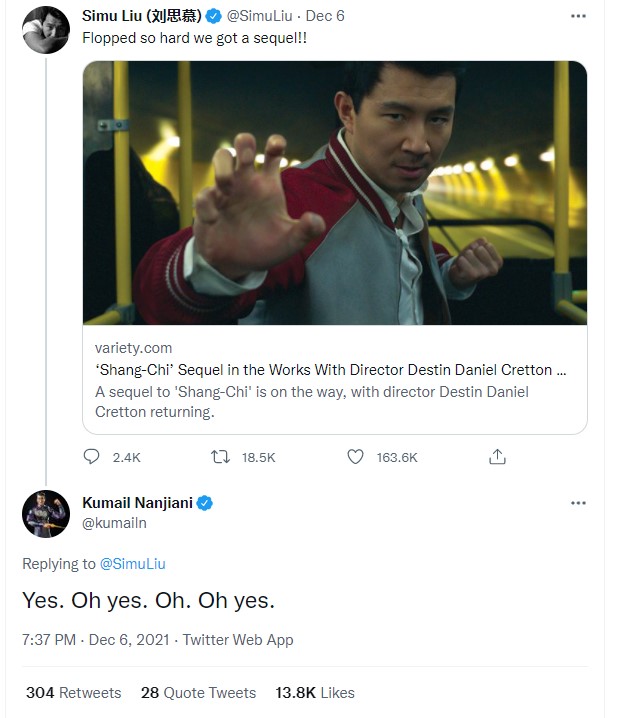Click the retweet icon on Simu Liu's tweet
Viewport: 617px width, 718px height.
coord(220,457)
